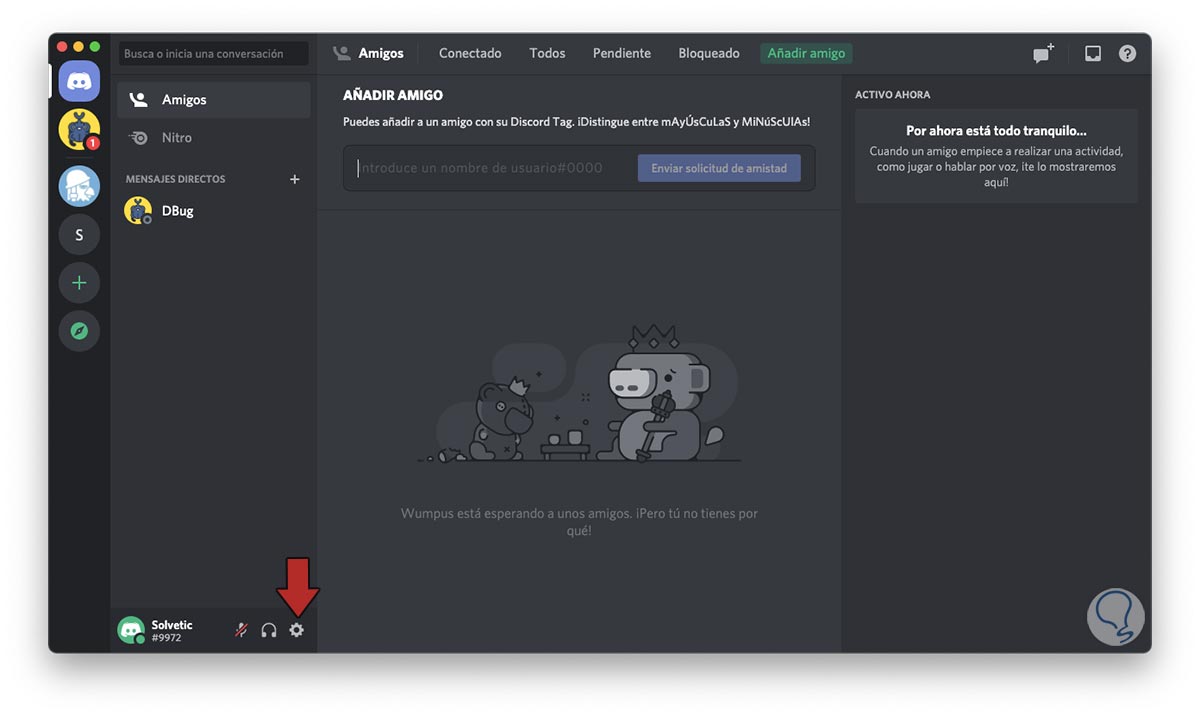Viewport: 1200px width, 717px height.
Task: Create DM plus next to Mensajes Directos
Action: click(x=294, y=179)
